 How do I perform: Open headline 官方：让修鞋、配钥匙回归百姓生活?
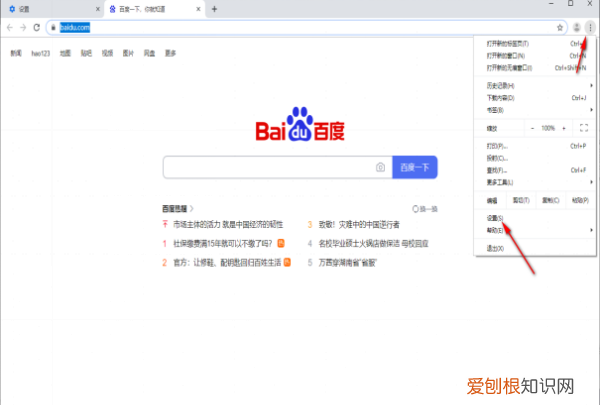[227, 263]
